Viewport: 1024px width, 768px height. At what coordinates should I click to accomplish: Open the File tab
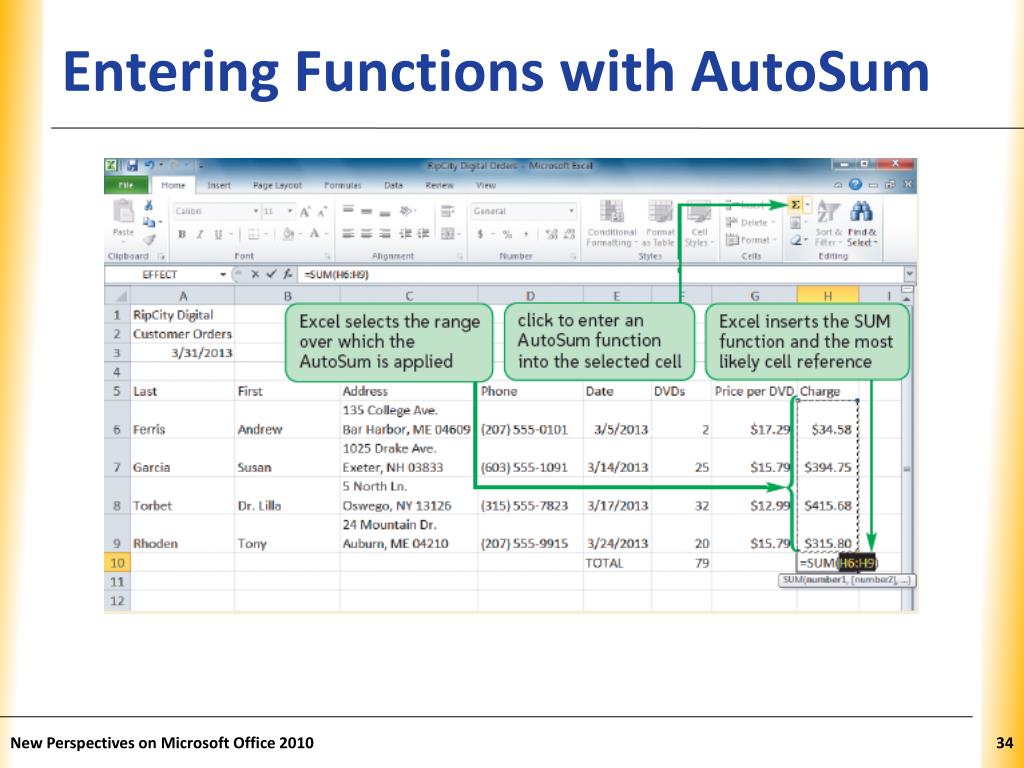click(x=126, y=185)
